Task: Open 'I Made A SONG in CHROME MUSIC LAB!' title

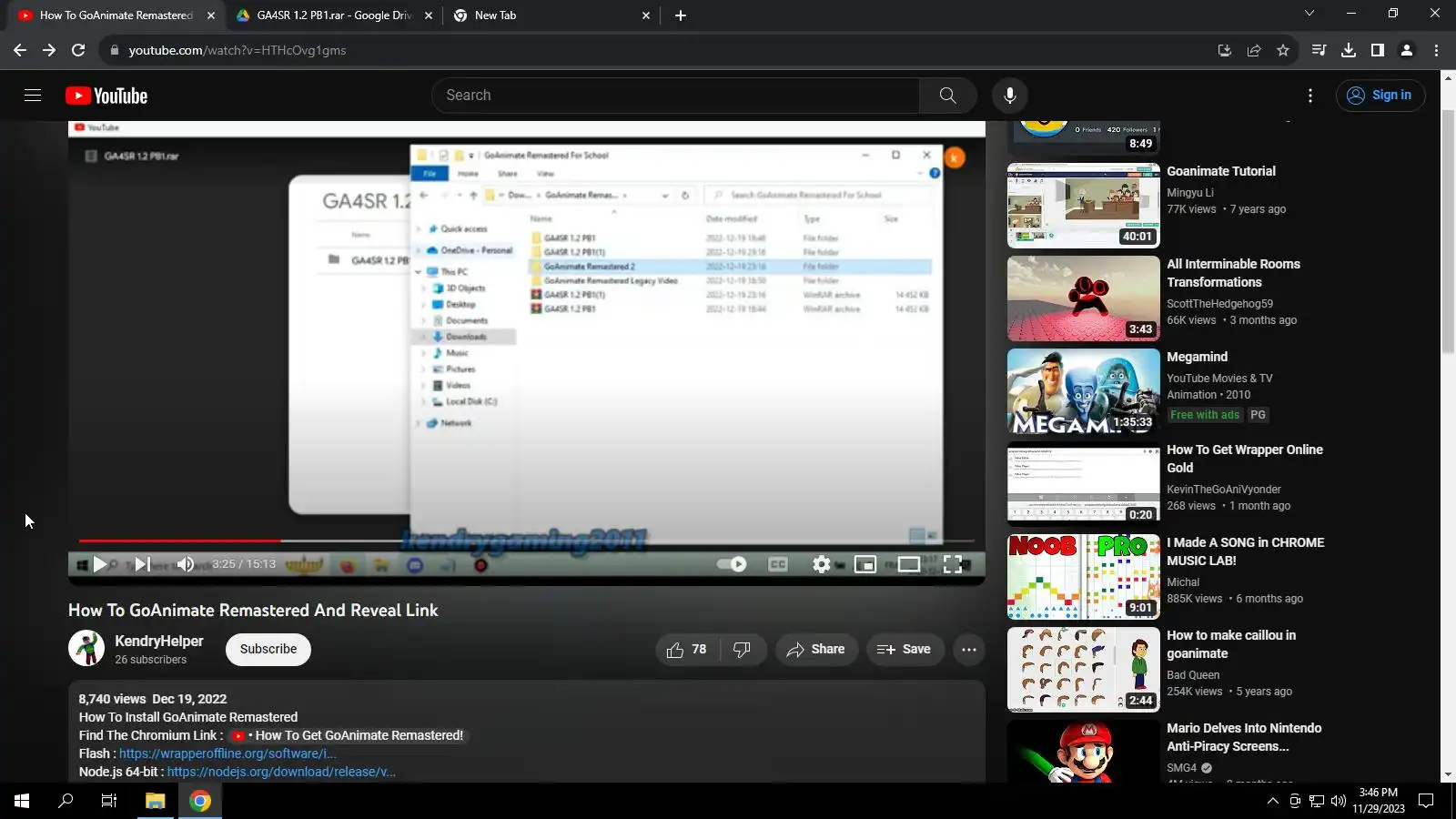Action: click(x=1246, y=551)
